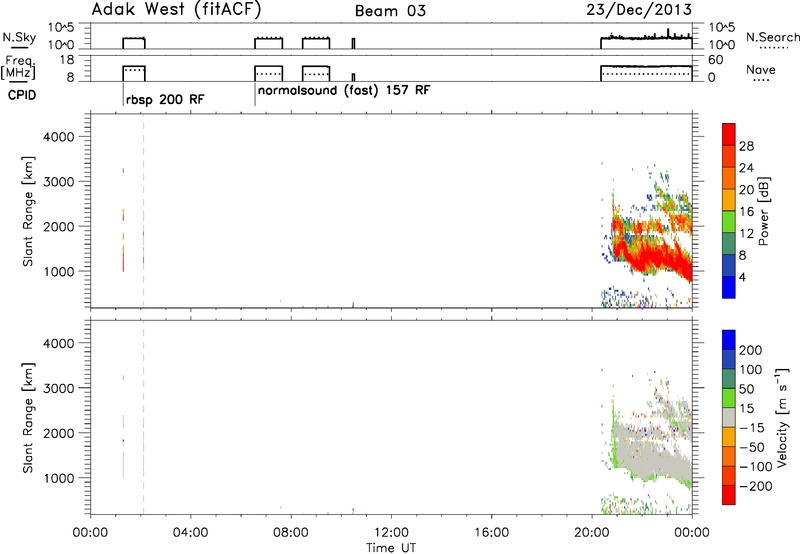Viewport: 800px width, 554px height.
Task: Click the 'rbsp 200 RF' annotation
Action: [x=165, y=99]
